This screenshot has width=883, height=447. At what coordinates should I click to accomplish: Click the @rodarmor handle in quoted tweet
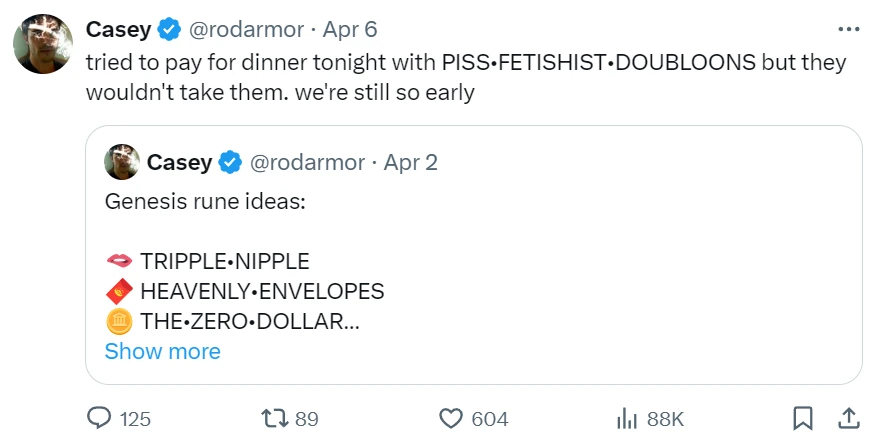coord(306,162)
